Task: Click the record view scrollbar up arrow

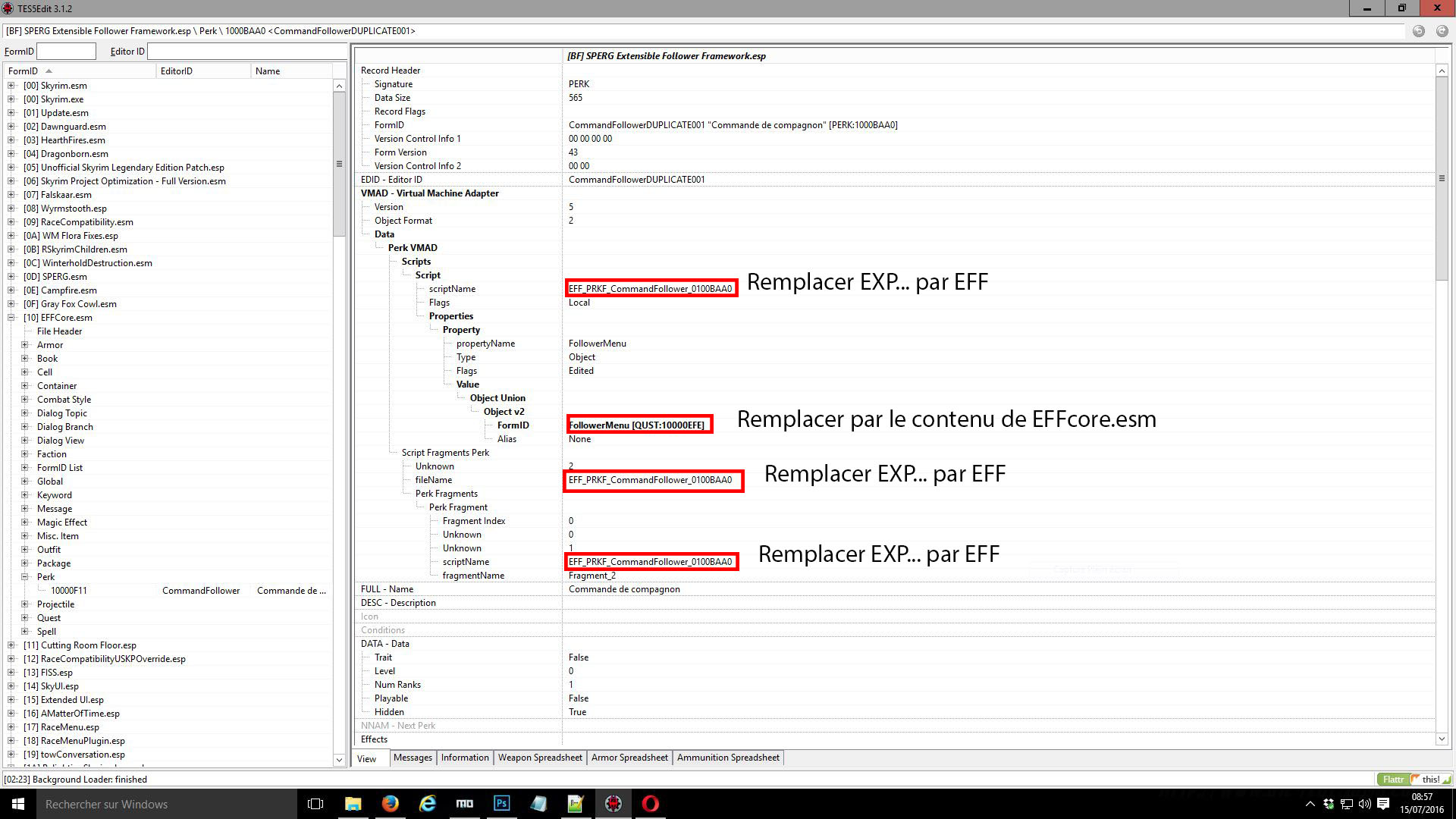Action: (x=1442, y=71)
